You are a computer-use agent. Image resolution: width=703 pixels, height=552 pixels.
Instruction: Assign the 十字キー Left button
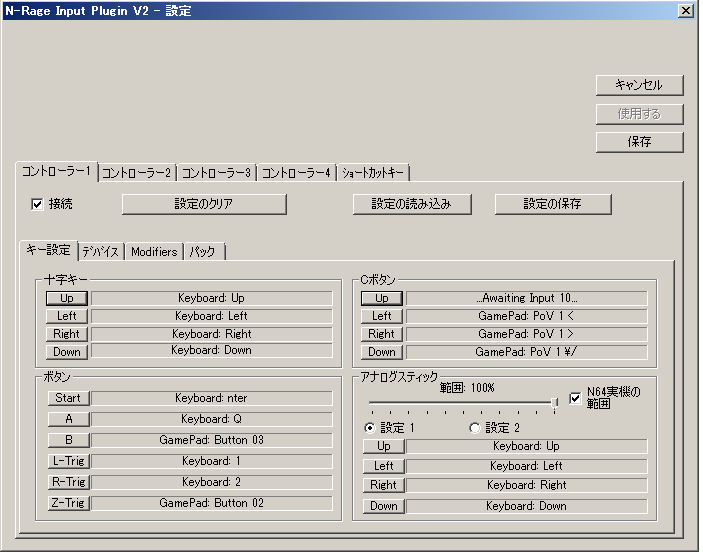coord(67,316)
